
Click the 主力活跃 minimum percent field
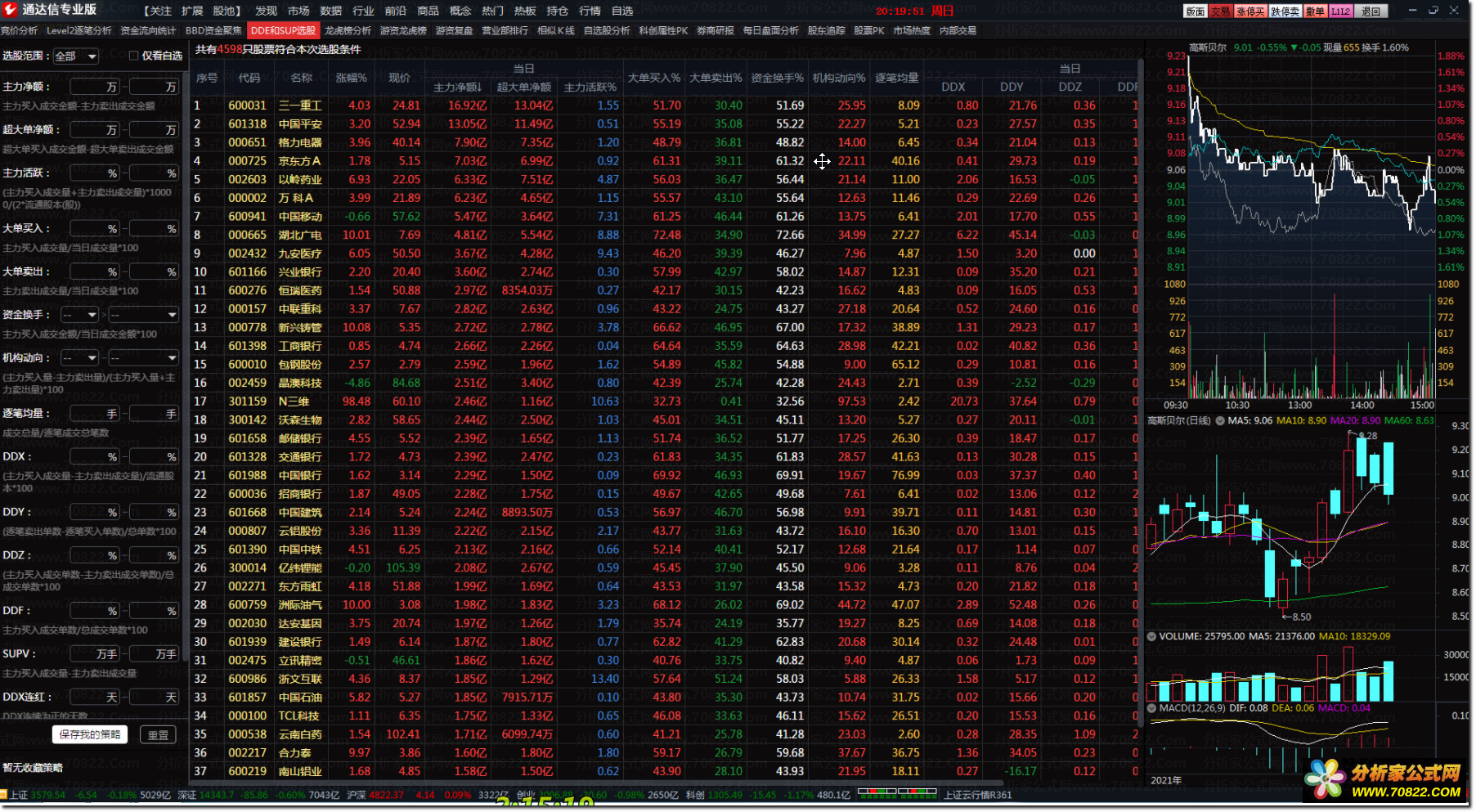(95, 173)
